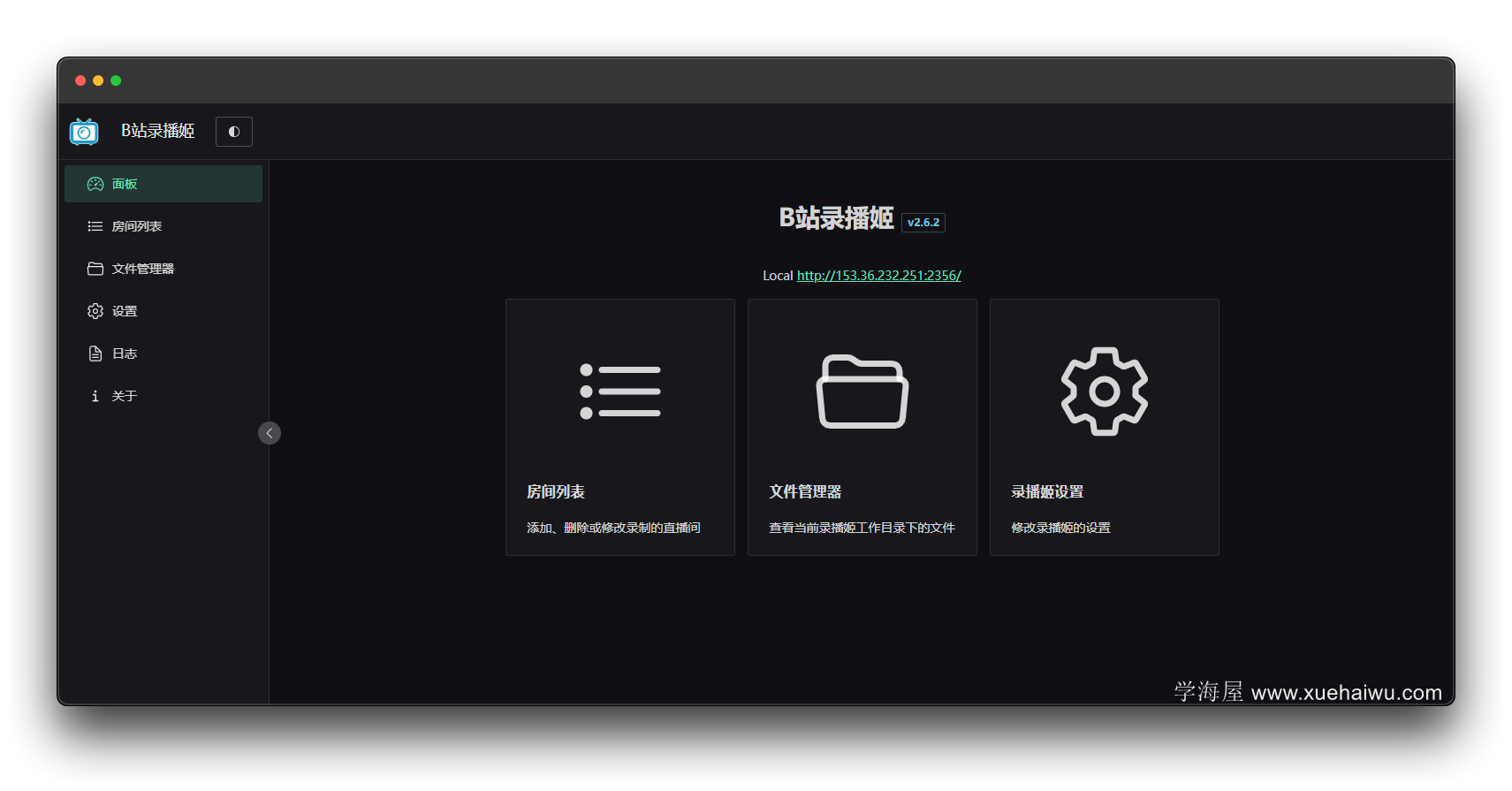Click the info icon beside 关于

pos(95,396)
